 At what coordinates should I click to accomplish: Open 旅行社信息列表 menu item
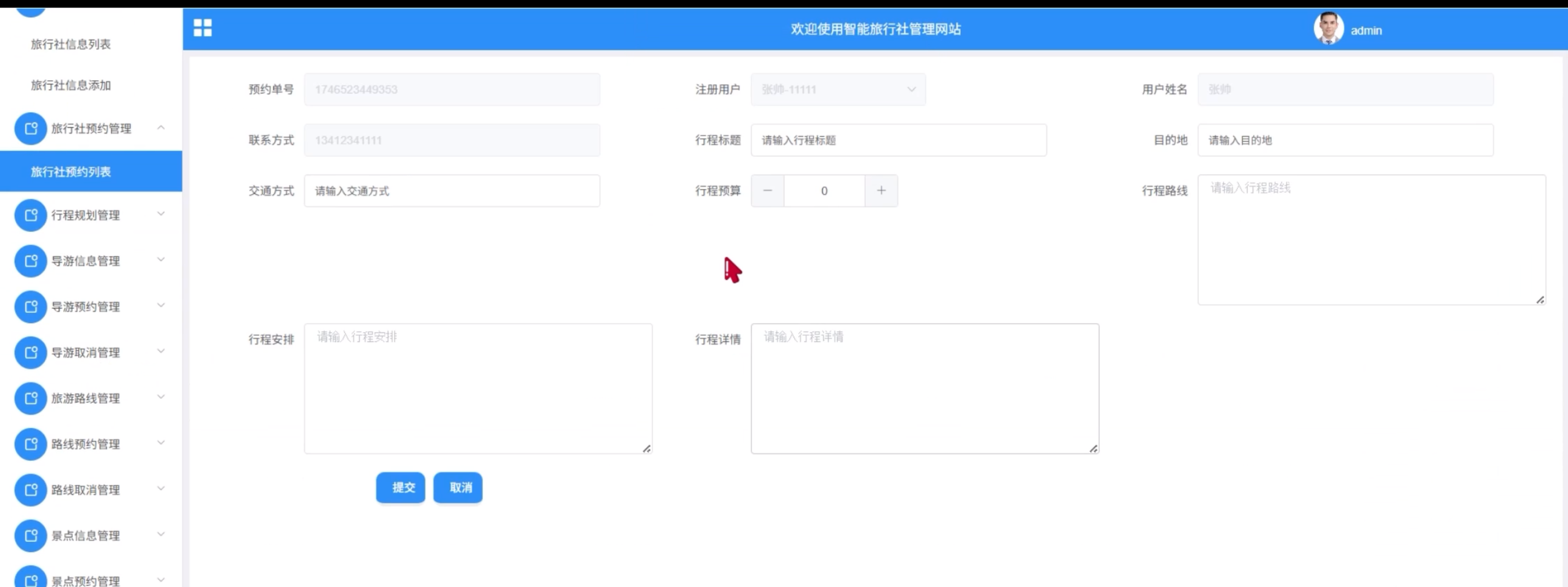click(70, 44)
